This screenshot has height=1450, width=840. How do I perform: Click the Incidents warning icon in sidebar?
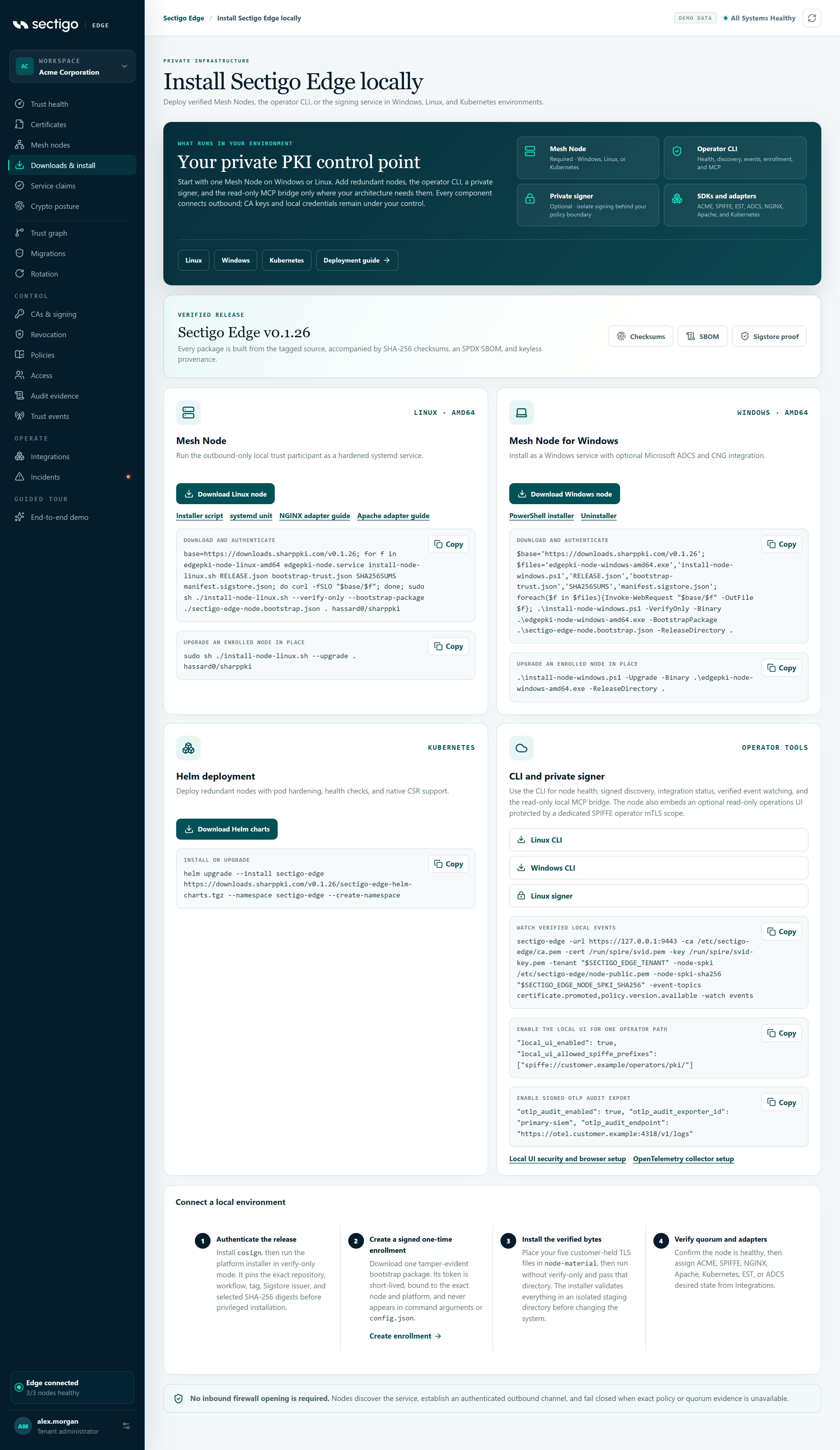click(x=20, y=476)
